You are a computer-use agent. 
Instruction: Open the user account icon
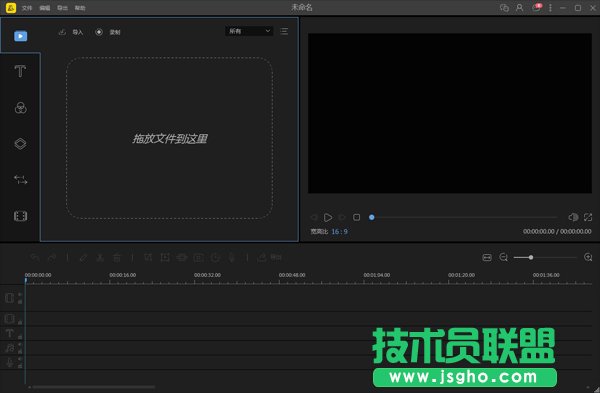tap(519, 8)
